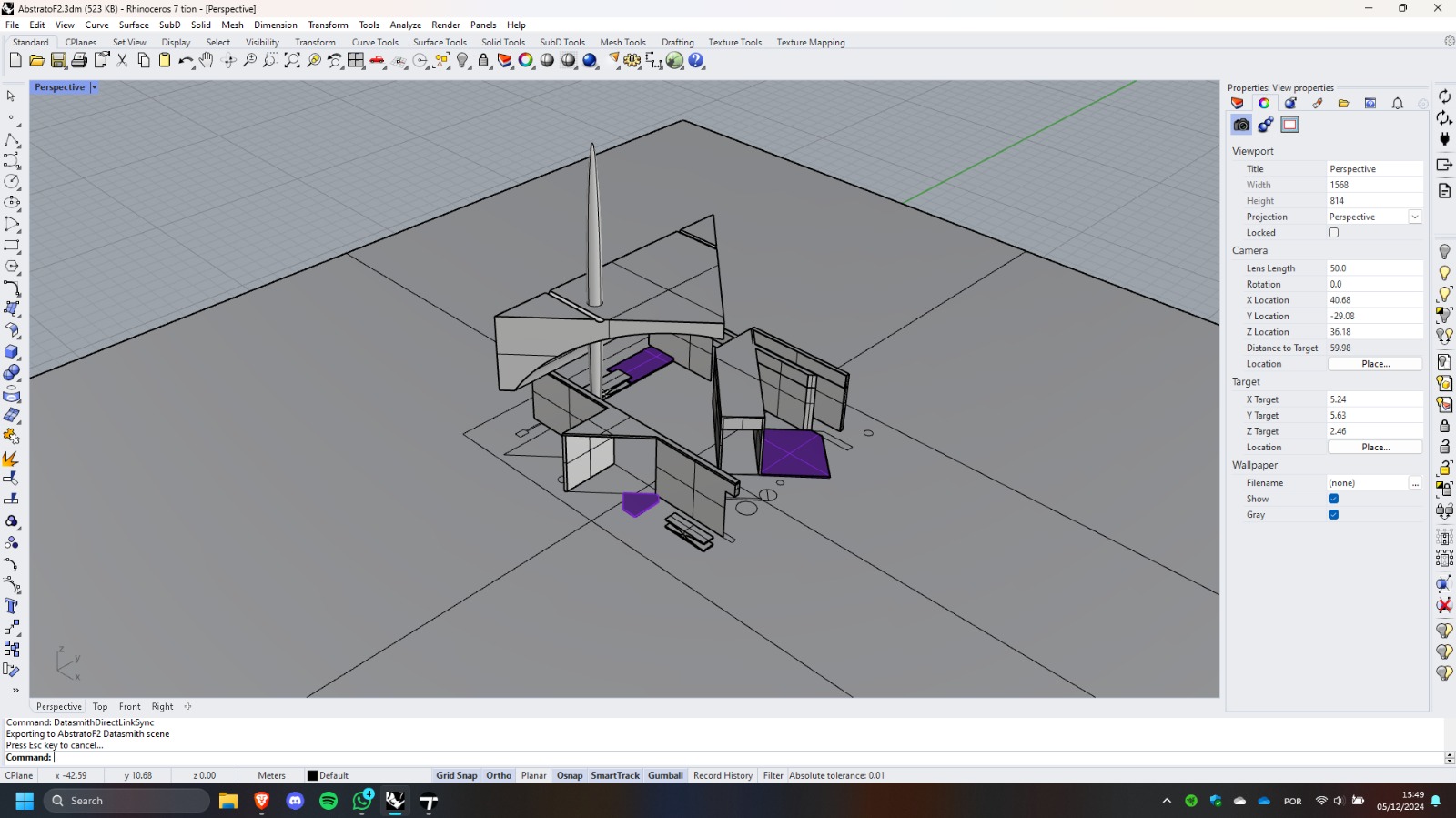Click the Render blue sphere icon
Viewport: 1456px width, 818px height.
[x=590, y=60]
